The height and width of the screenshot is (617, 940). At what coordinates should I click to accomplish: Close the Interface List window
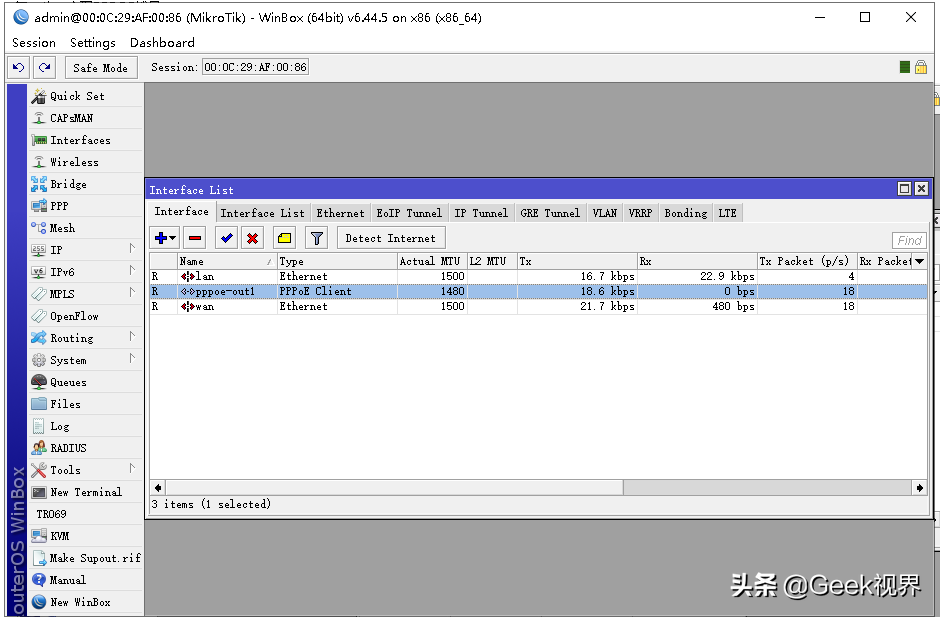tap(921, 189)
